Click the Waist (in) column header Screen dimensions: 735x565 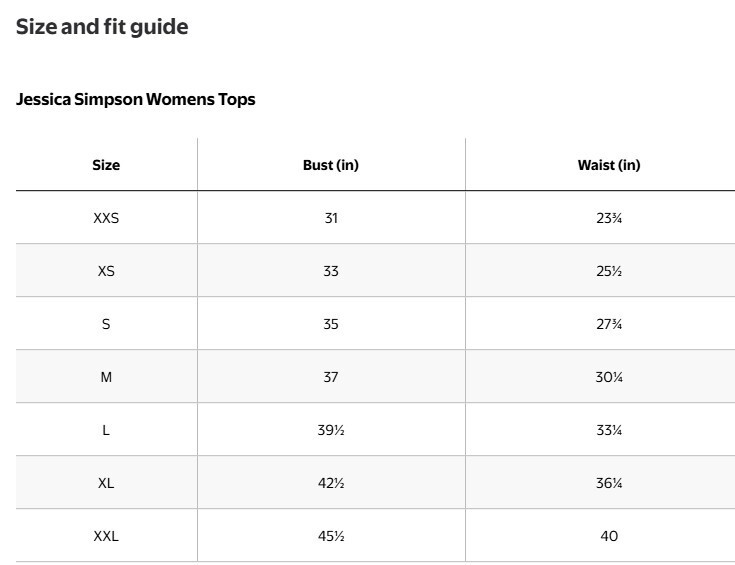pyautogui.click(x=609, y=165)
